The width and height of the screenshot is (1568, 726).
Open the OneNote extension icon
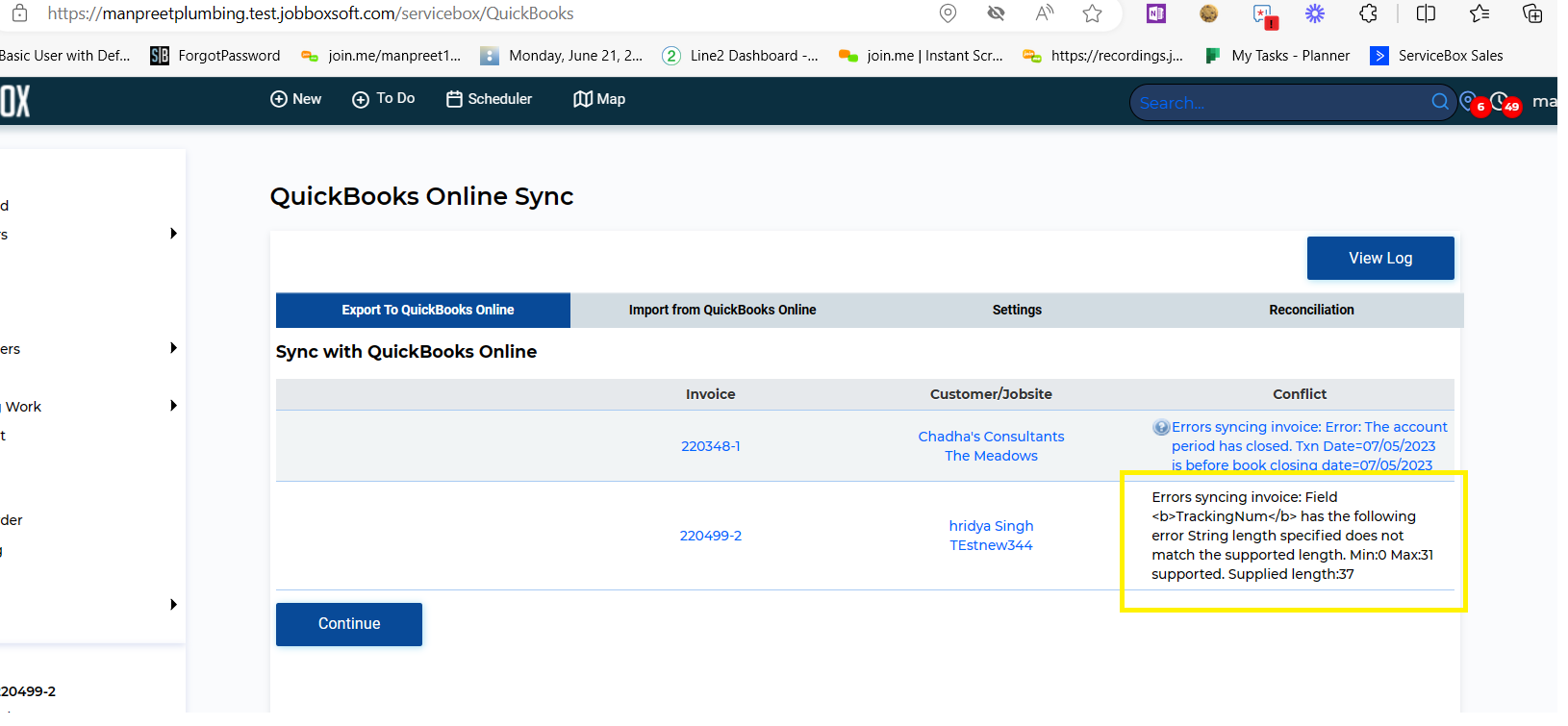point(1156,13)
